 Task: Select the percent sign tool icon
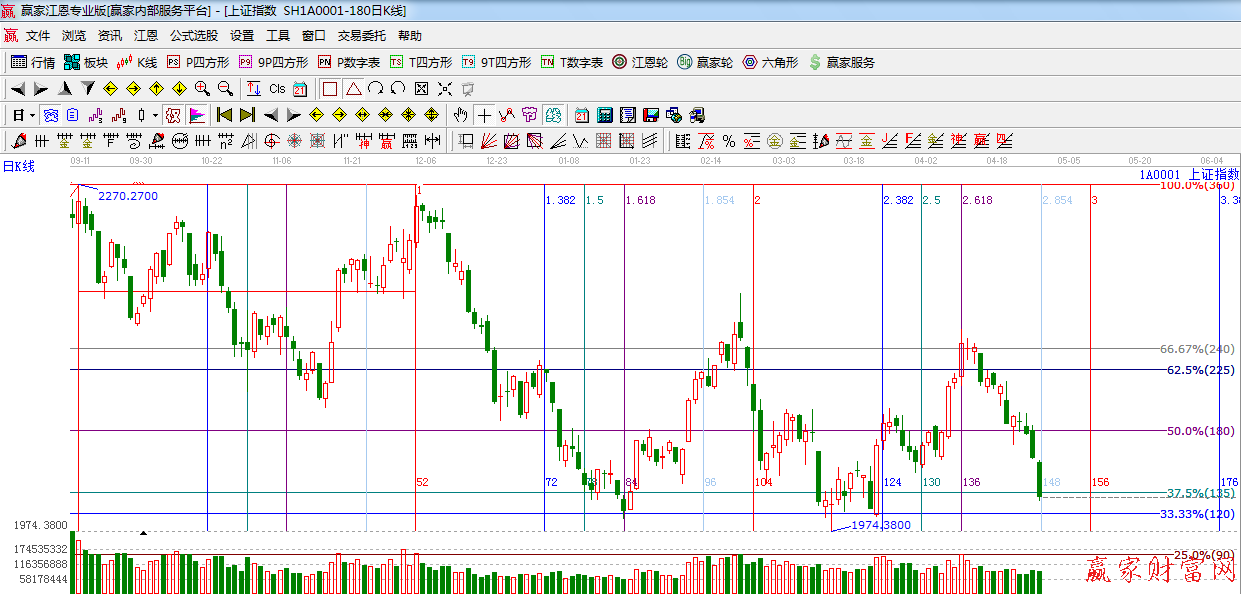pos(728,141)
